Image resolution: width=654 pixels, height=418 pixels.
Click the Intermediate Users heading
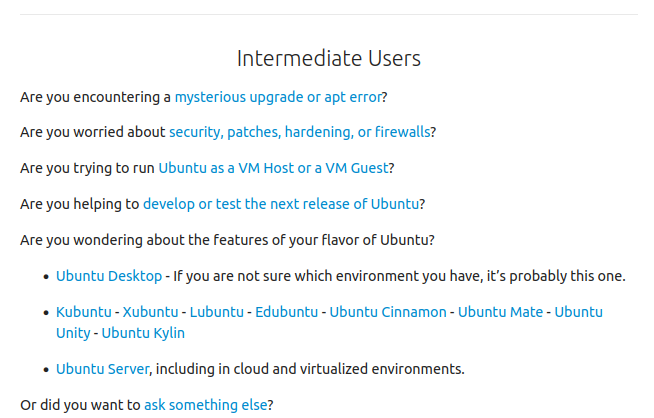(x=328, y=58)
